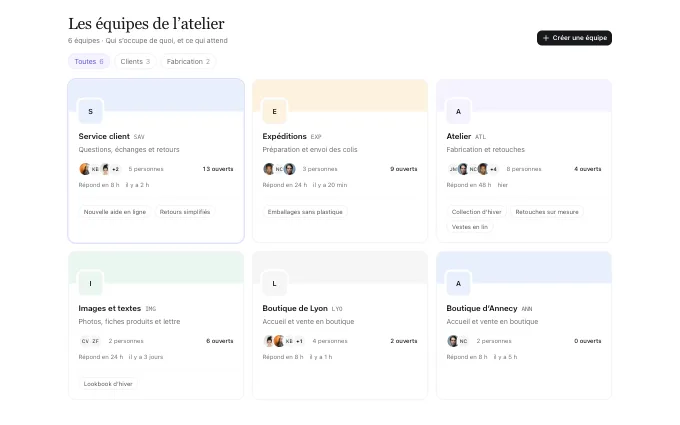Click the Répond en 48 h text
This screenshot has width=680, height=425.
pyautogui.click(x=469, y=185)
